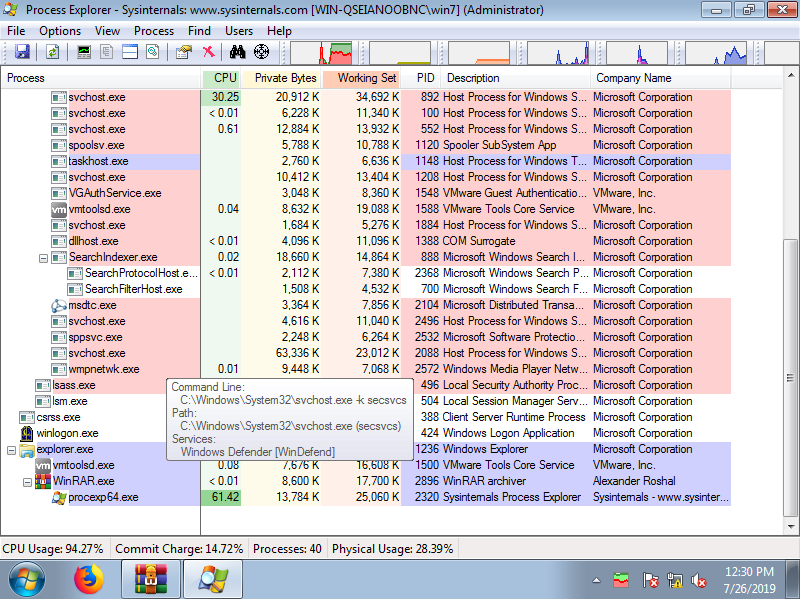Open the Options menu
The height and width of the screenshot is (599, 800).
60,31
